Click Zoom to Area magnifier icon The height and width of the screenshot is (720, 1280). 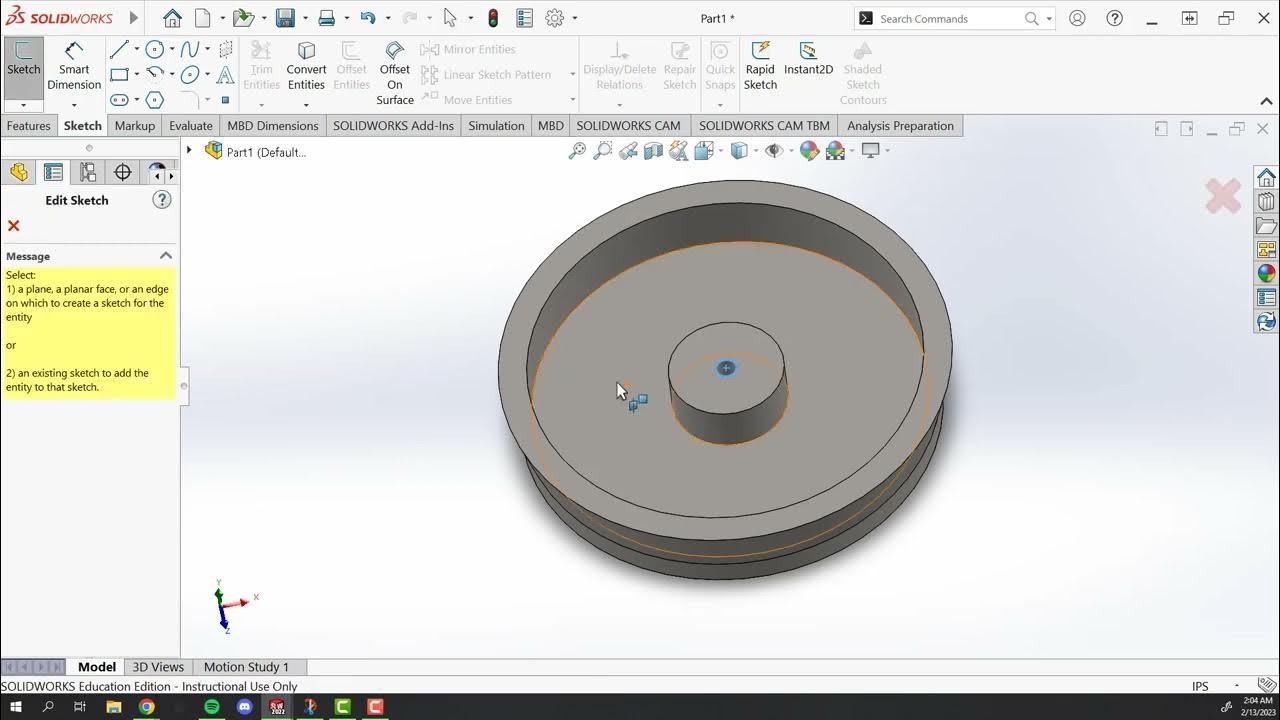[x=602, y=151]
